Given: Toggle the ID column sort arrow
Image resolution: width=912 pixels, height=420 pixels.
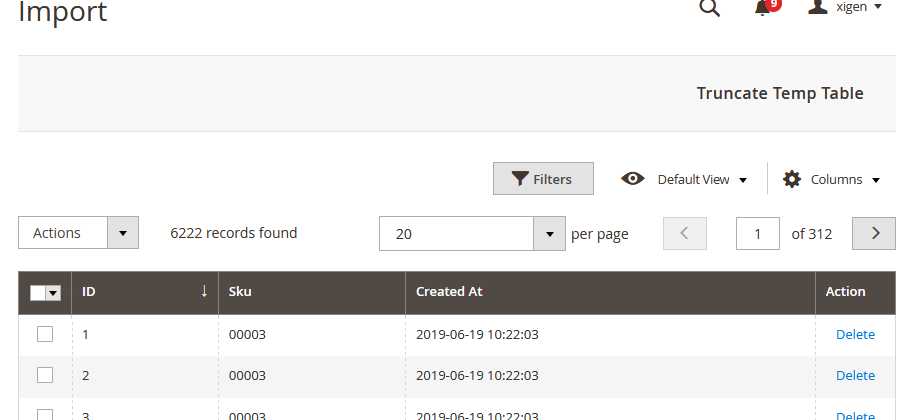Looking at the screenshot, I should coord(204,291).
